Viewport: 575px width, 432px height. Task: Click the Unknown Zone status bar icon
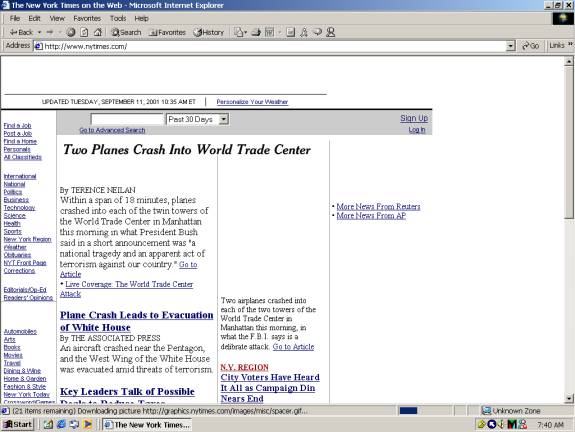pos(486,410)
